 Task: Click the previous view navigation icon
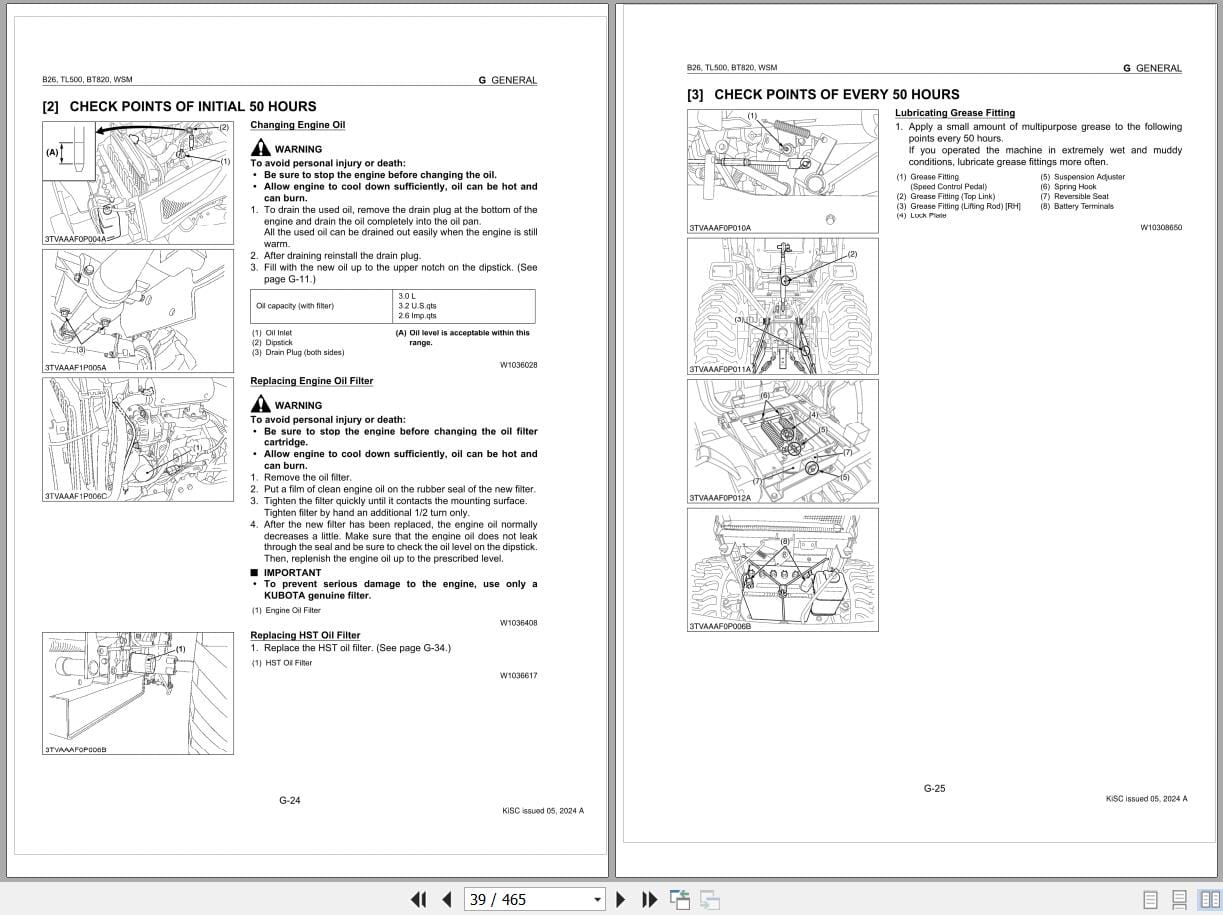point(680,899)
